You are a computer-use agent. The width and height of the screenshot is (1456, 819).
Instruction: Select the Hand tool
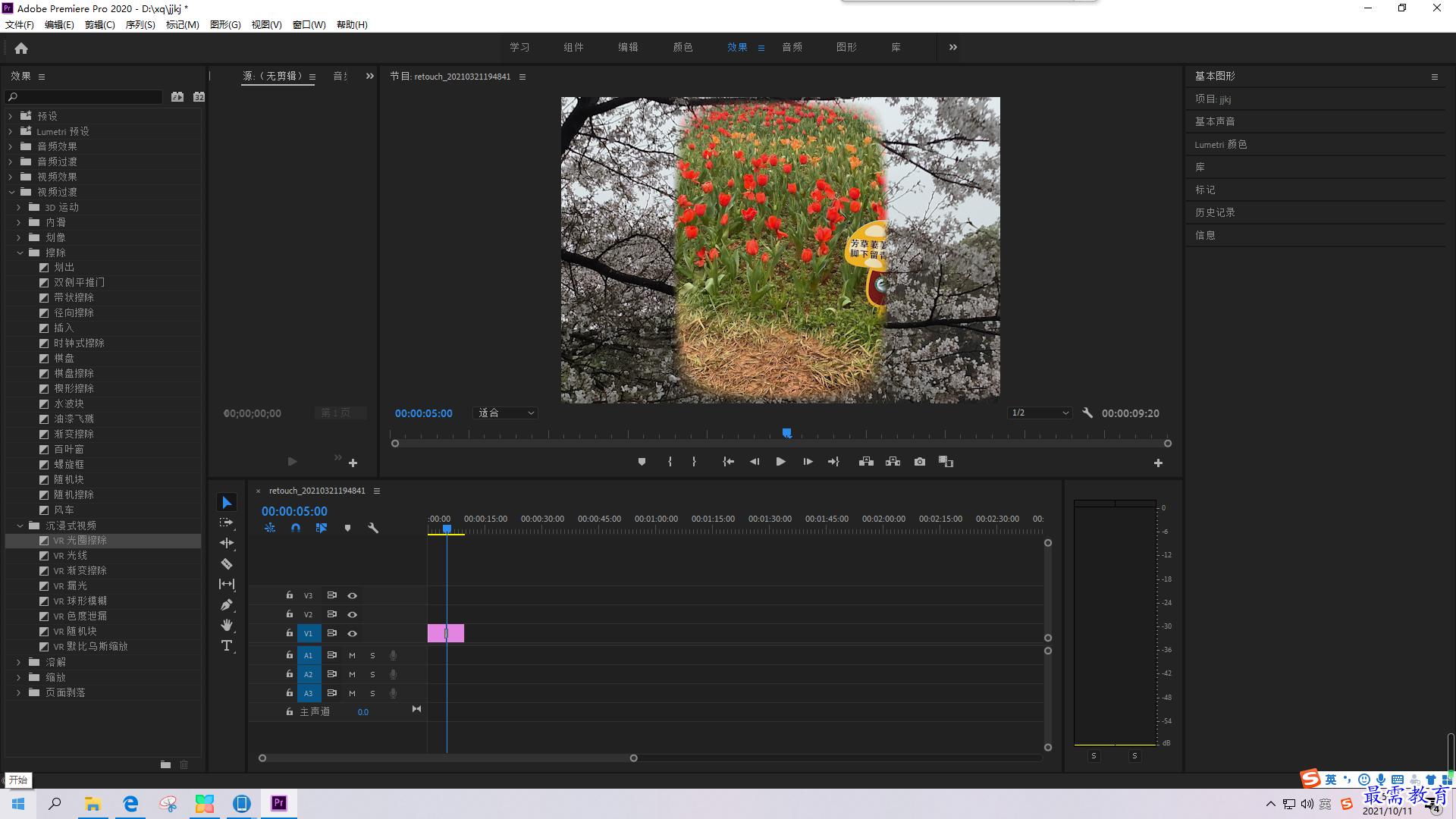(x=226, y=625)
